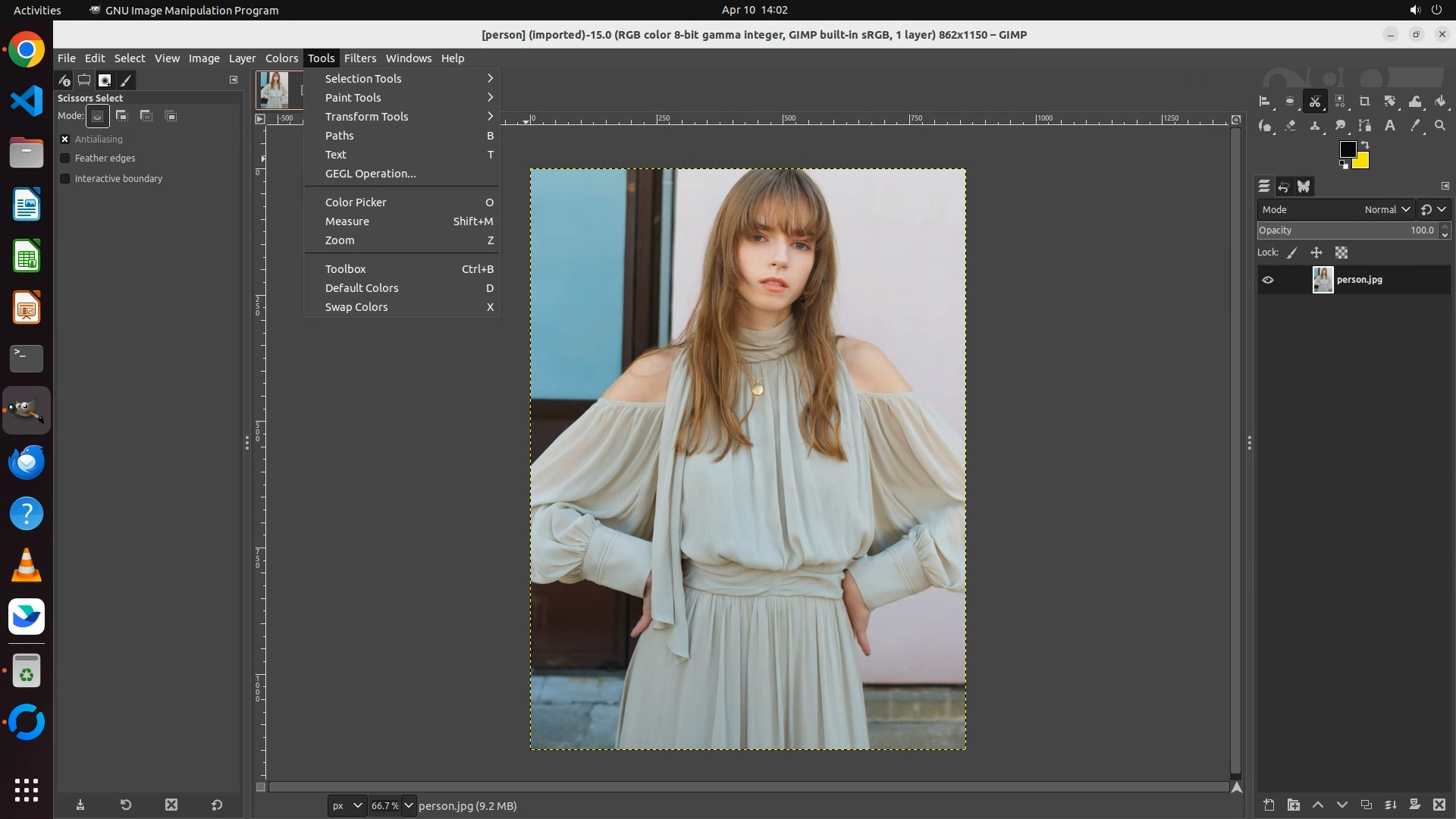Choose the Clone stamp tool
Viewport: 1456px width, 819px height.
1315,126
